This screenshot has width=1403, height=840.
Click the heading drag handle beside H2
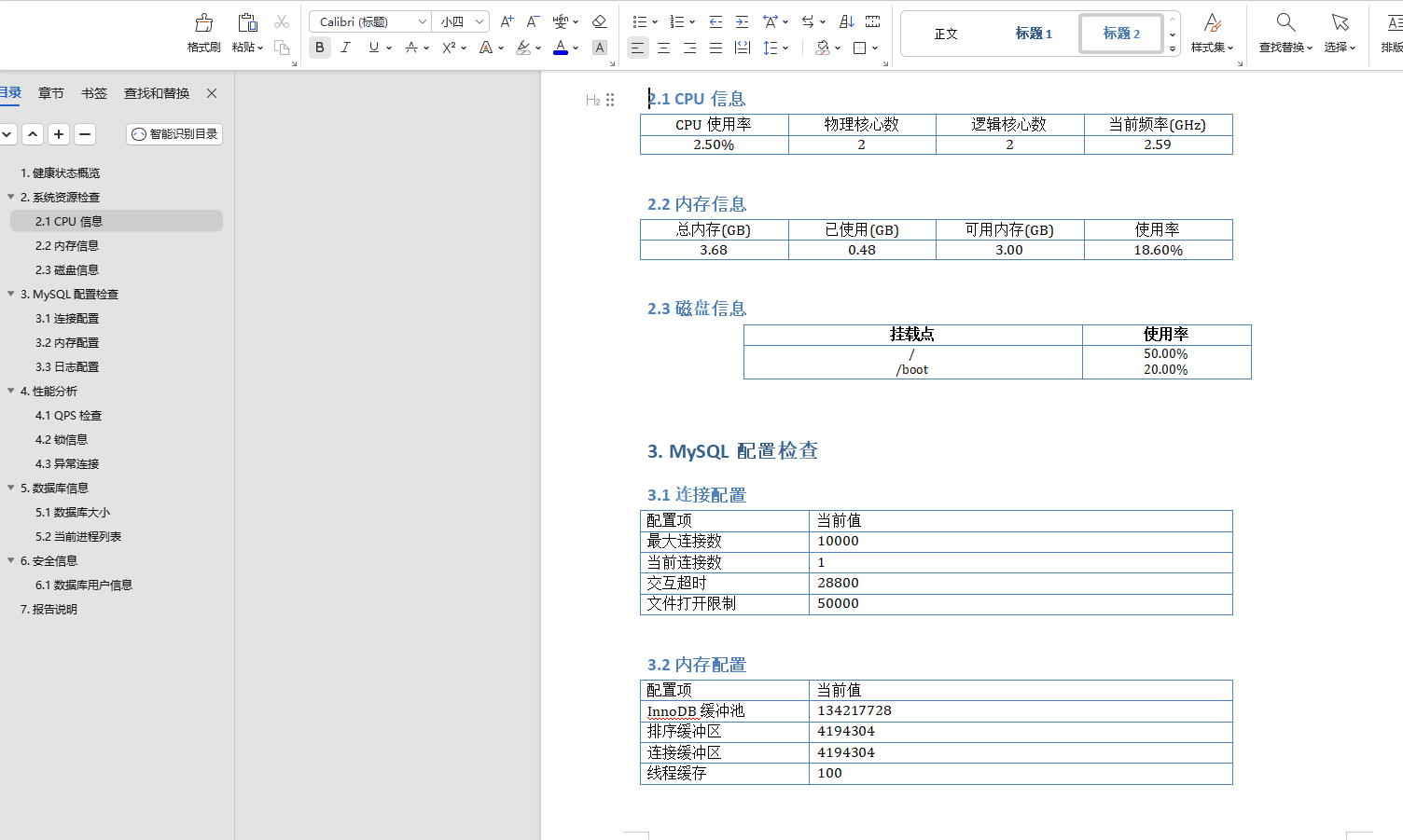(x=610, y=100)
